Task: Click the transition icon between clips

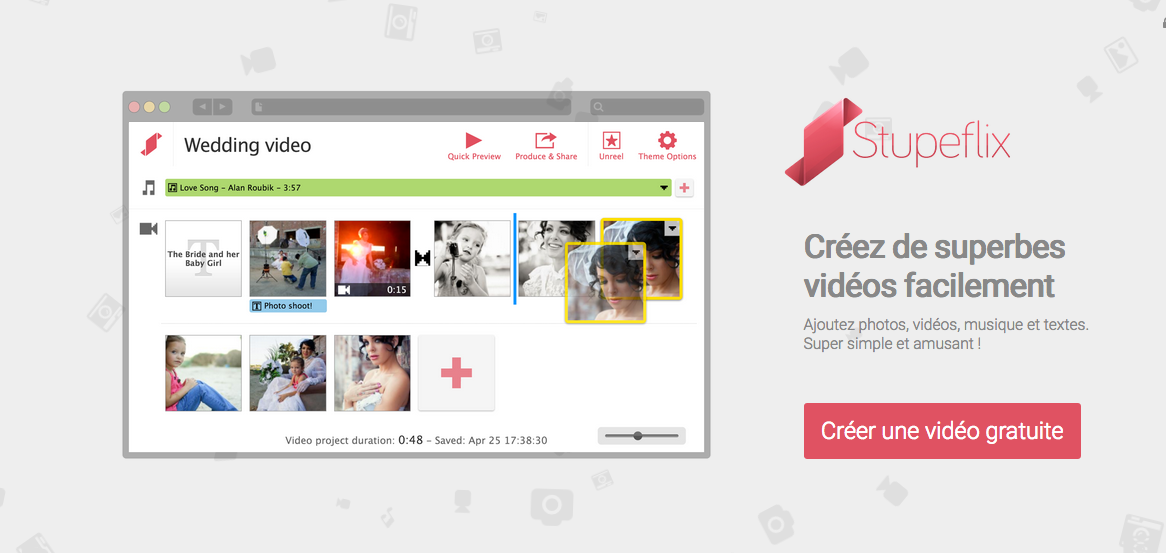Action: pyautogui.click(x=422, y=258)
